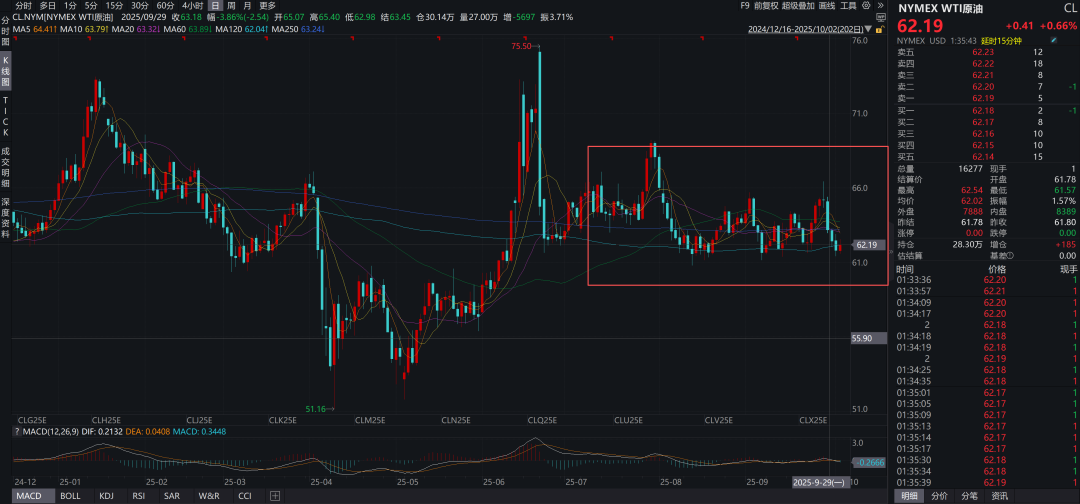Expand the 更多 timeframe options
The height and width of the screenshot is (504, 1080).
coord(267,6)
